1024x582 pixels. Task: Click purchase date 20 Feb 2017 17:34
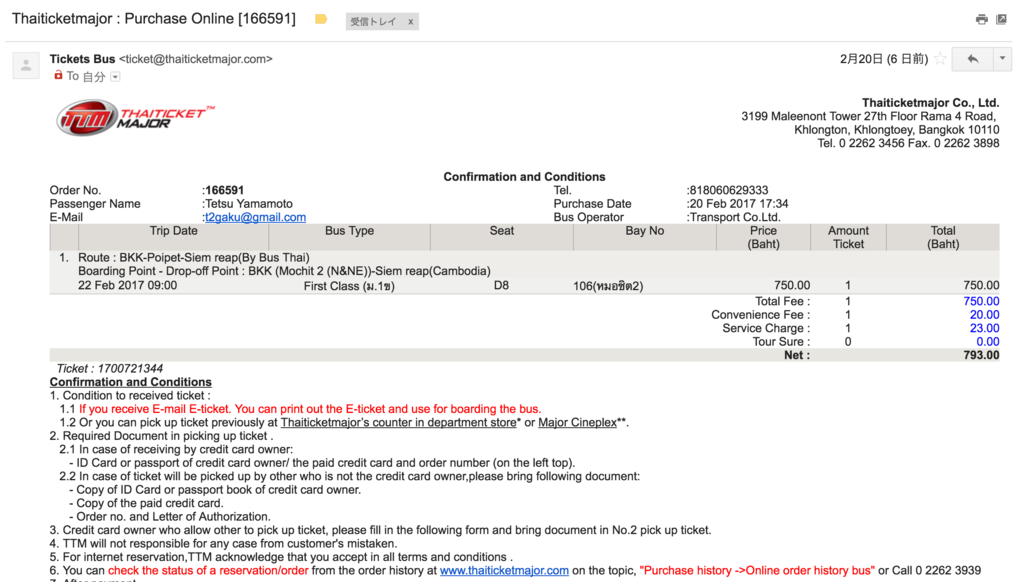click(739, 204)
